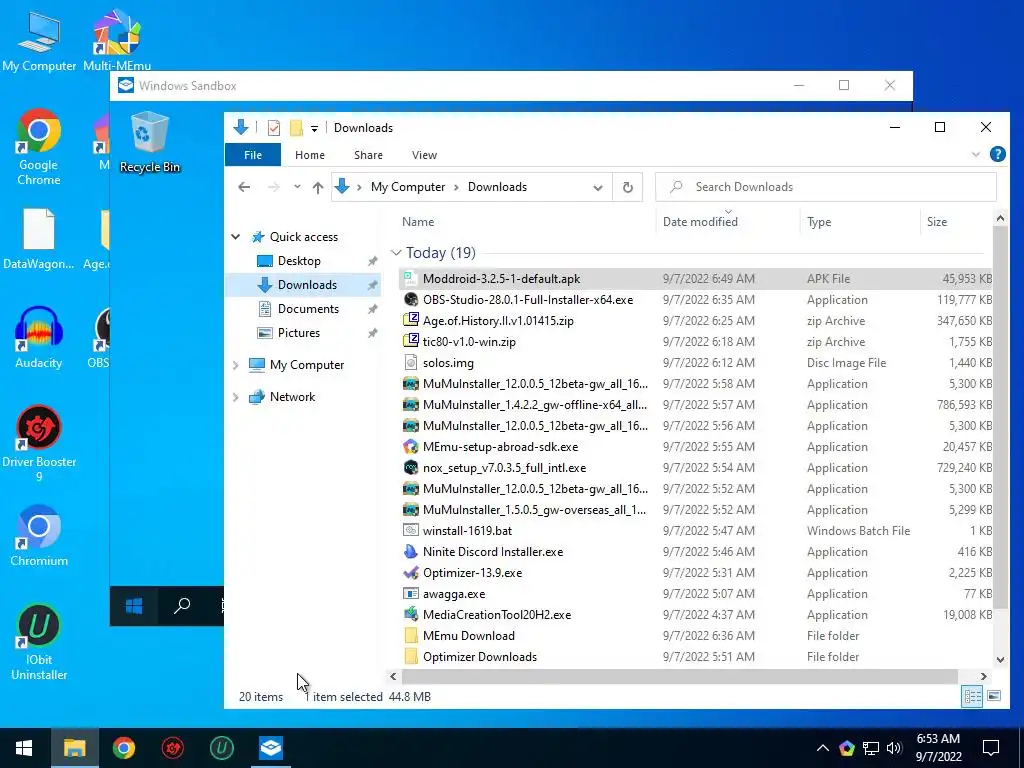Screen dimensions: 1024x768
Task: Launch Multi-MEmu desktop shortcut
Action: [x=117, y=40]
